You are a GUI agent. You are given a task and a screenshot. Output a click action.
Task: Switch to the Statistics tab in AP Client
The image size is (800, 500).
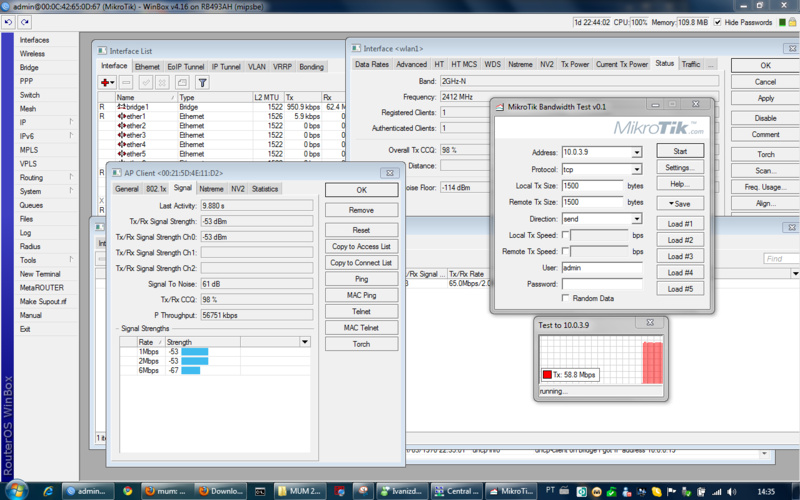tap(265, 188)
